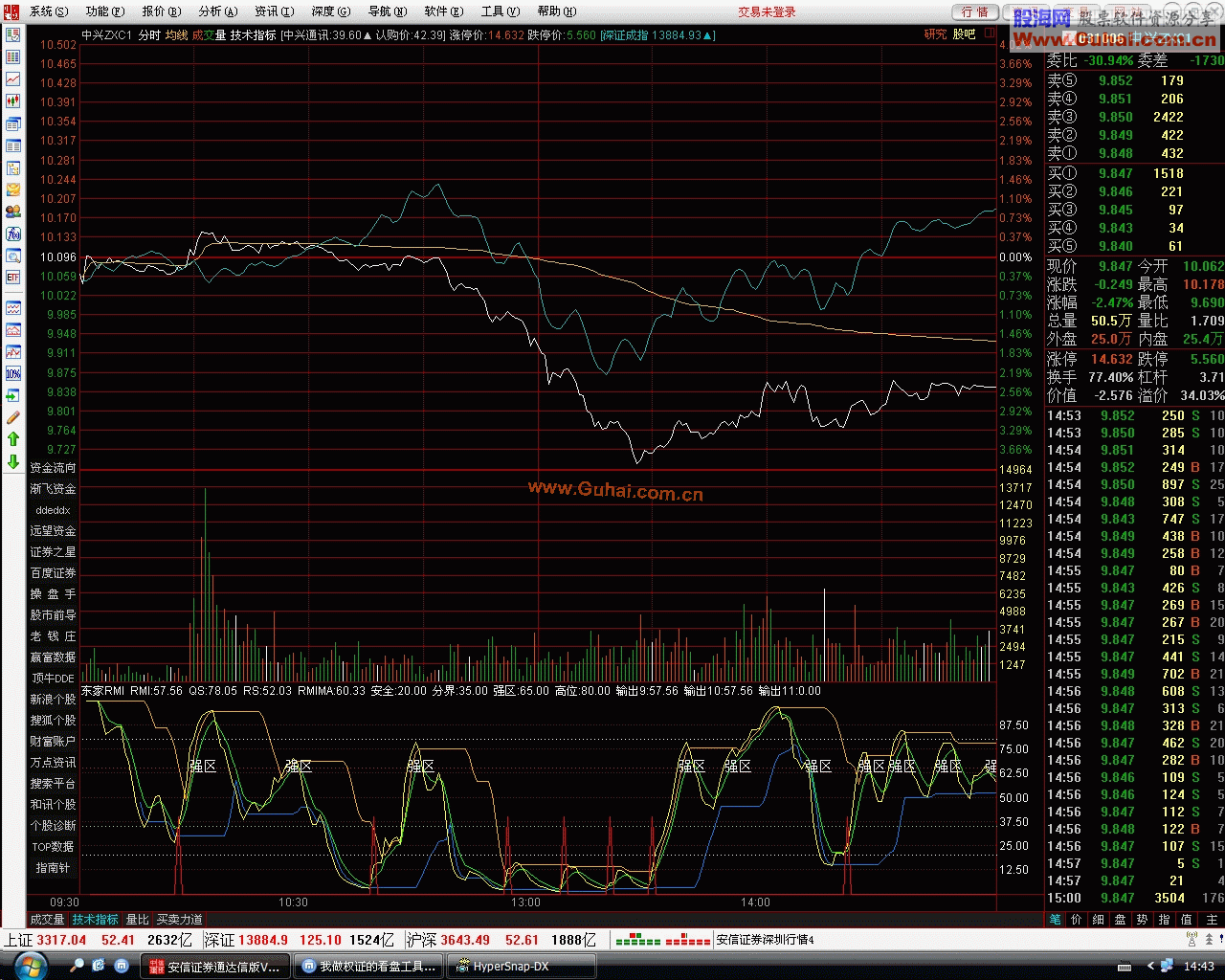
Task: Select the intraday line chart icon
Action: [x=13, y=78]
